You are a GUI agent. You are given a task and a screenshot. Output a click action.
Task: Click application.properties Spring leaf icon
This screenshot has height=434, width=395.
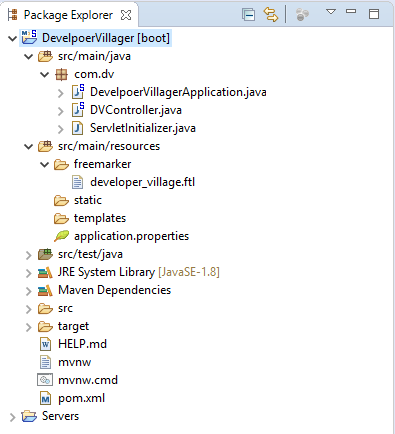[61, 236]
